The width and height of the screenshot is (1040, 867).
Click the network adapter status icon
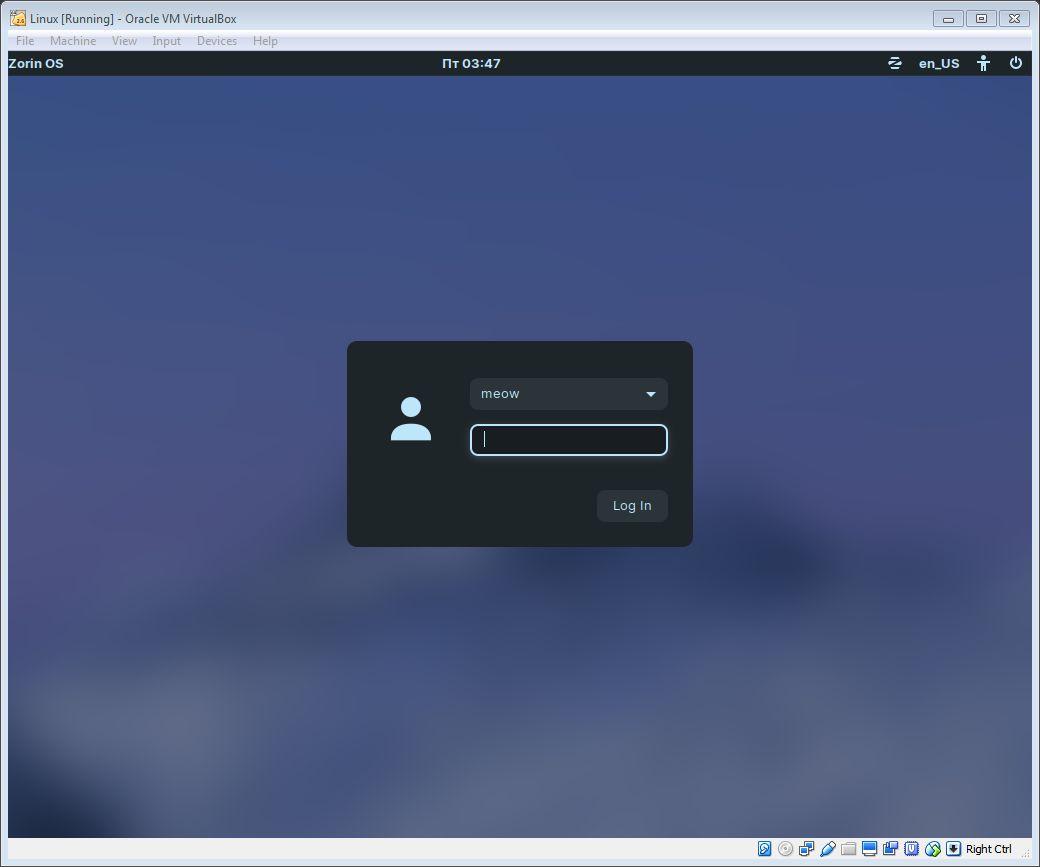807,849
